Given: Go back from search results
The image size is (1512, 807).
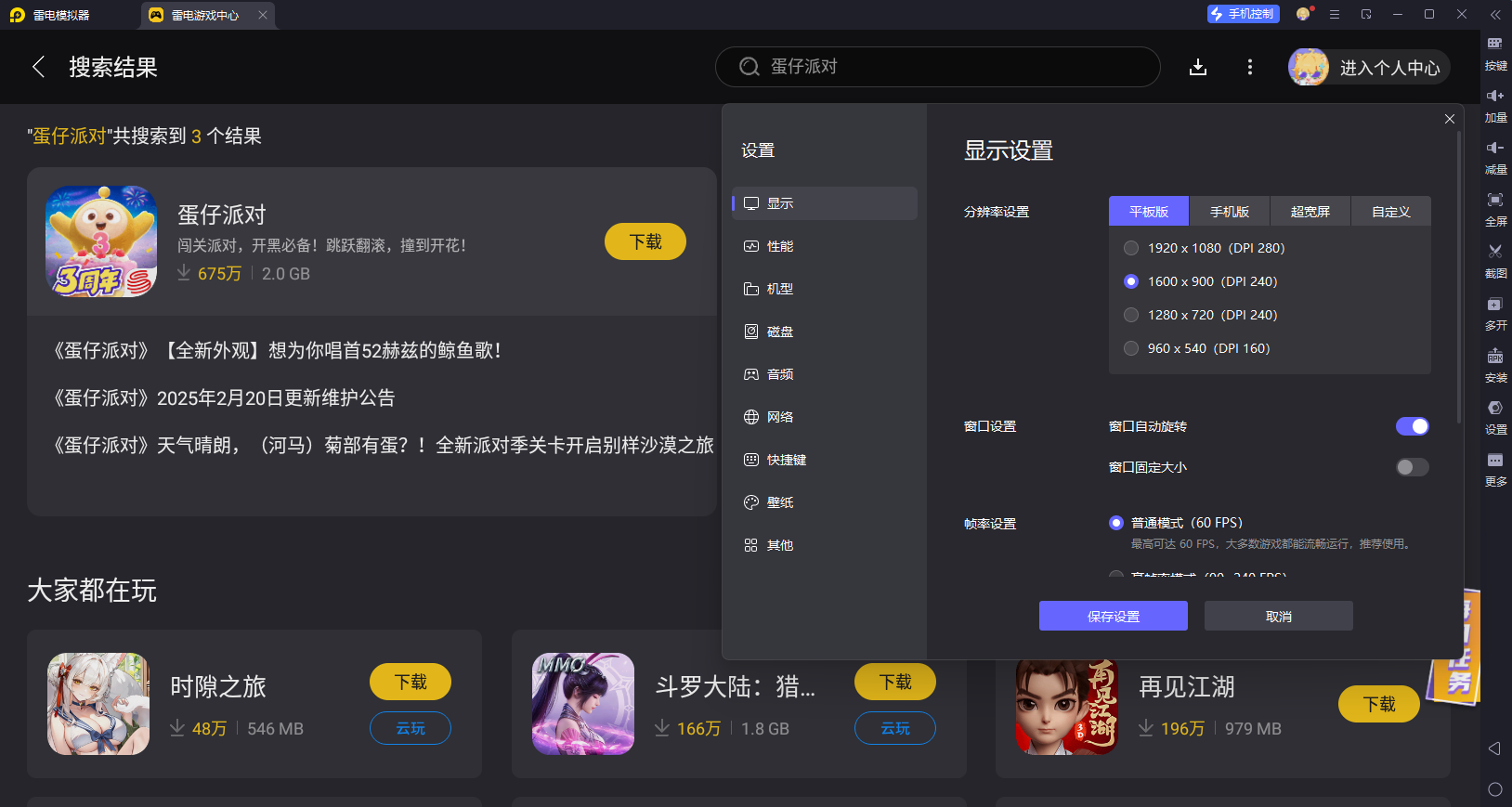Looking at the screenshot, I should [38, 67].
